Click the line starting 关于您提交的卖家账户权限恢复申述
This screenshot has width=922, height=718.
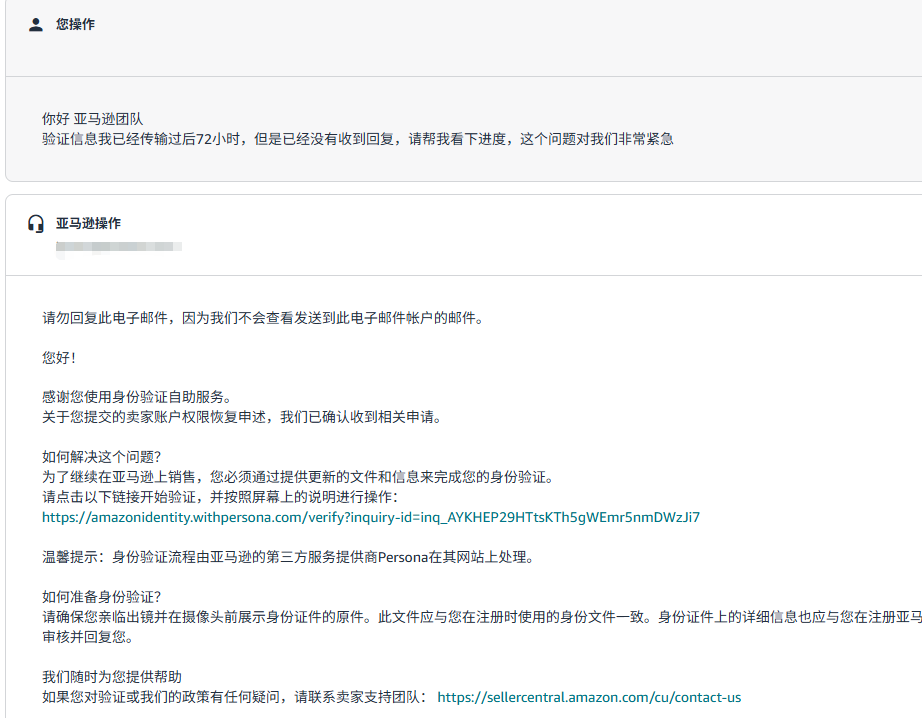[x=242, y=417]
